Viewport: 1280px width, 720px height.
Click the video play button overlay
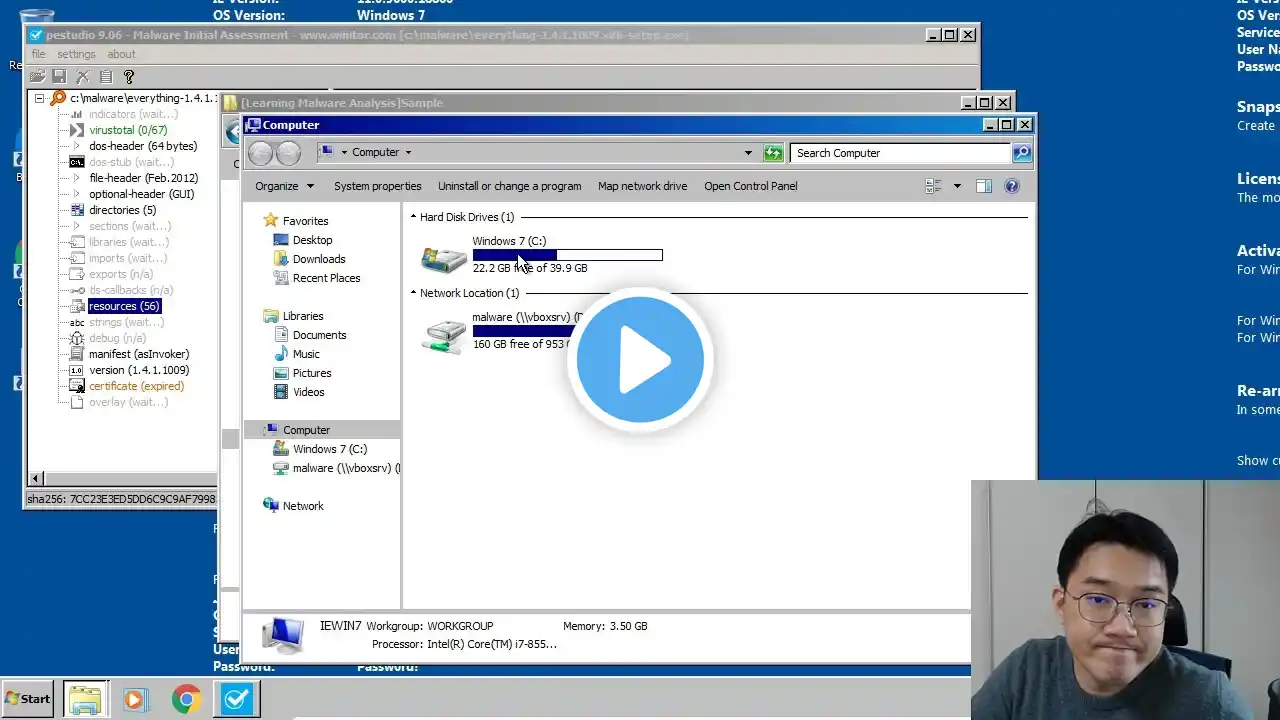(x=640, y=360)
